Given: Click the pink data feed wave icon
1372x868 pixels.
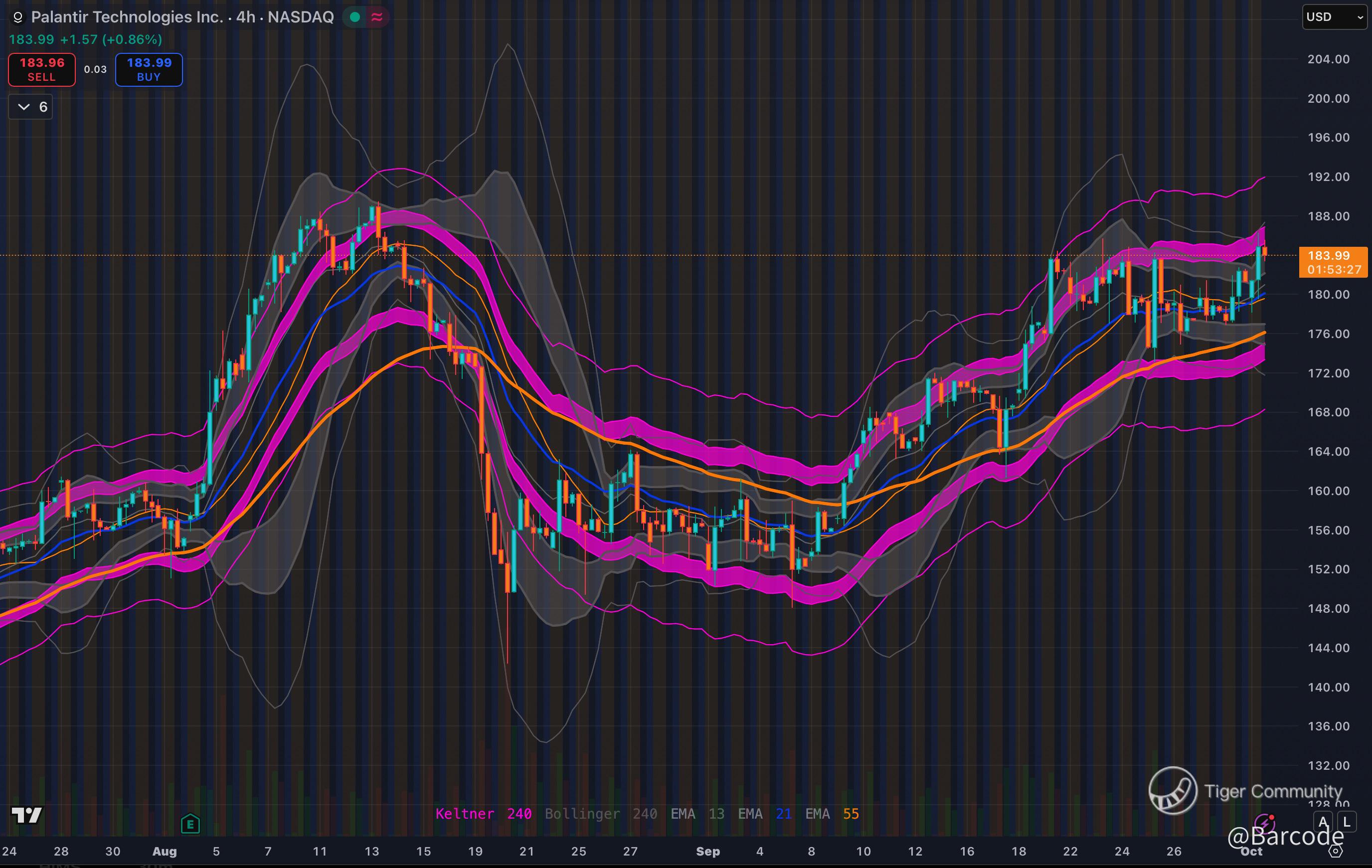Looking at the screenshot, I should coord(376,17).
